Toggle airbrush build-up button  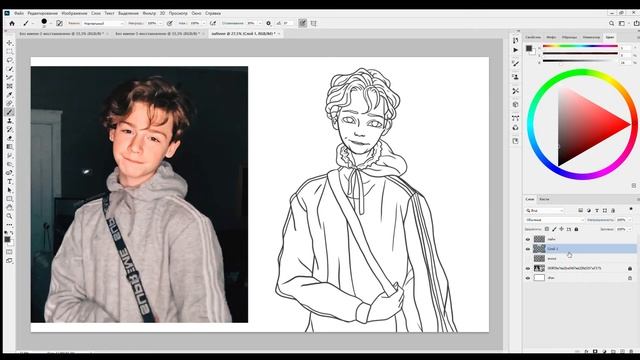click(x=213, y=23)
